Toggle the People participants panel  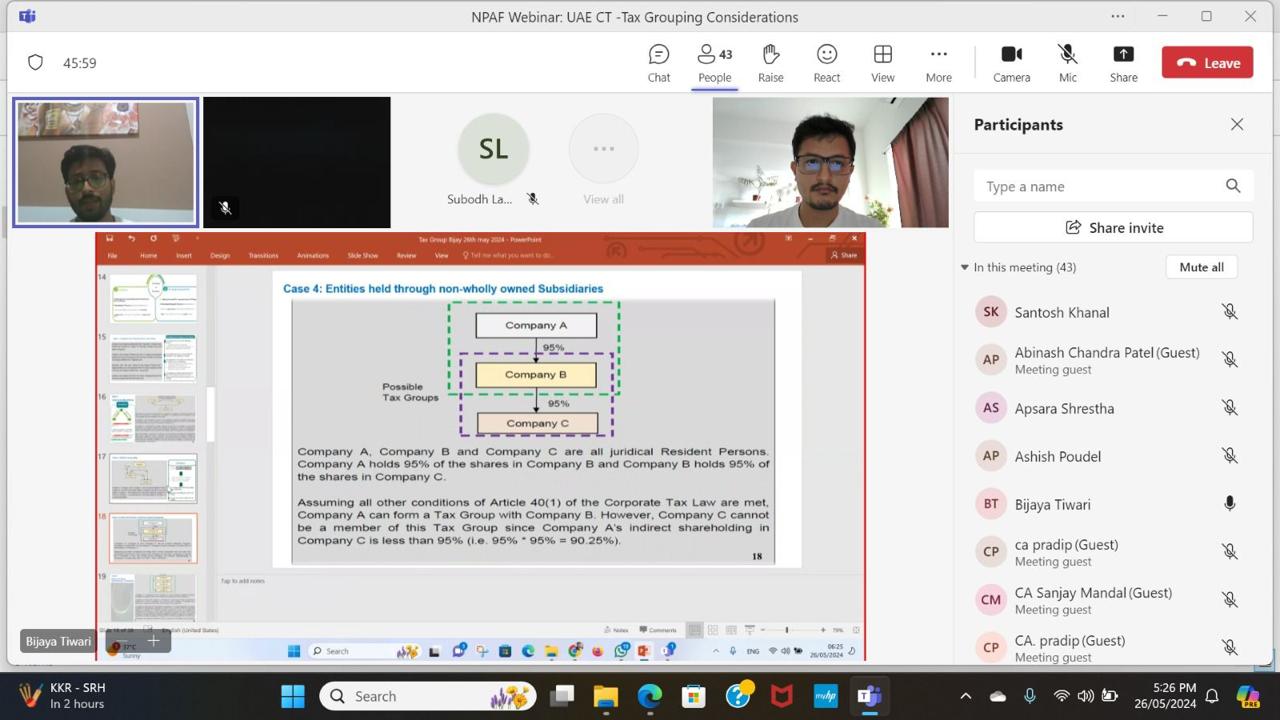coord(714,62)
